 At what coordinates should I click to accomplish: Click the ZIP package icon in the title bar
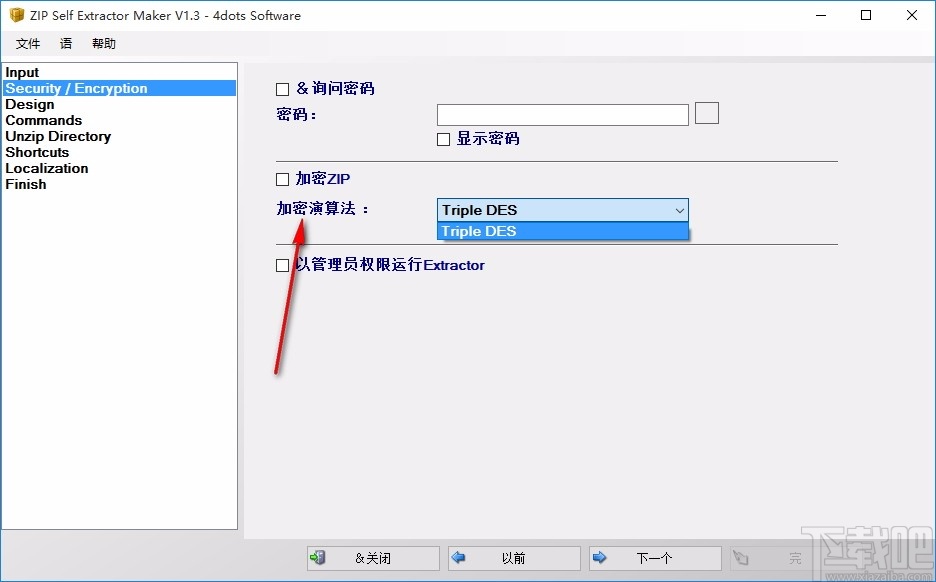tap(16, 15)
